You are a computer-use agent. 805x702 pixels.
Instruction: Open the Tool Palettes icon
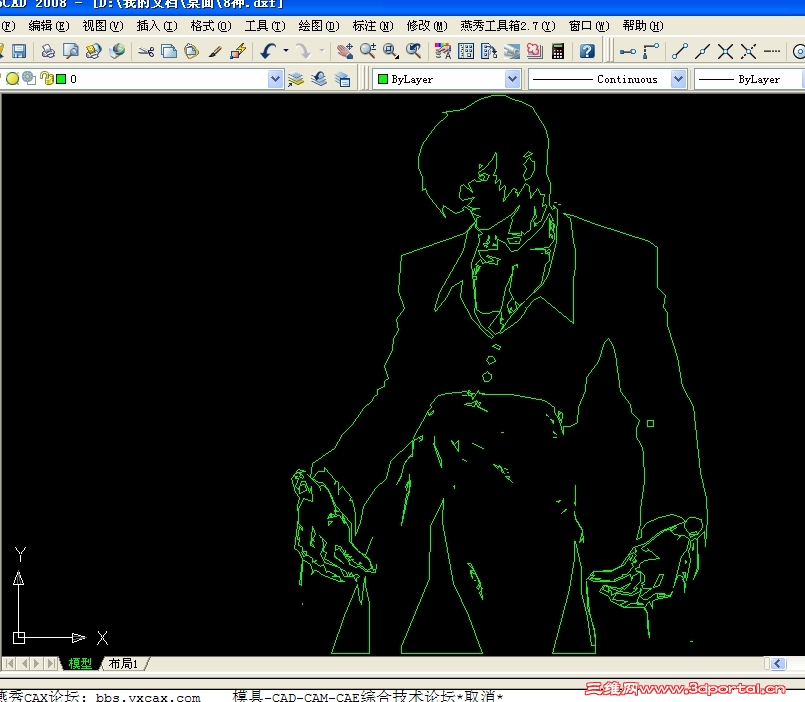pyautogui.click(x=489, y=51)
